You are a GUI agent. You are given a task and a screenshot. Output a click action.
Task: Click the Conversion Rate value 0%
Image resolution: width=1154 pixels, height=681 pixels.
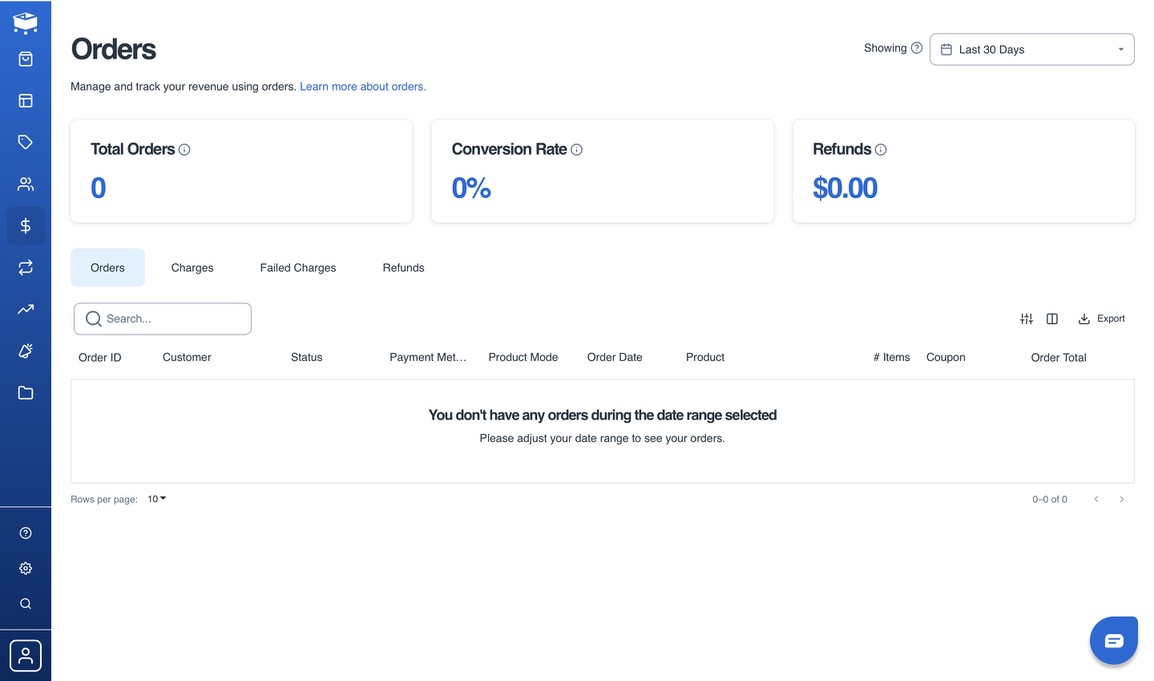[471, 188]
